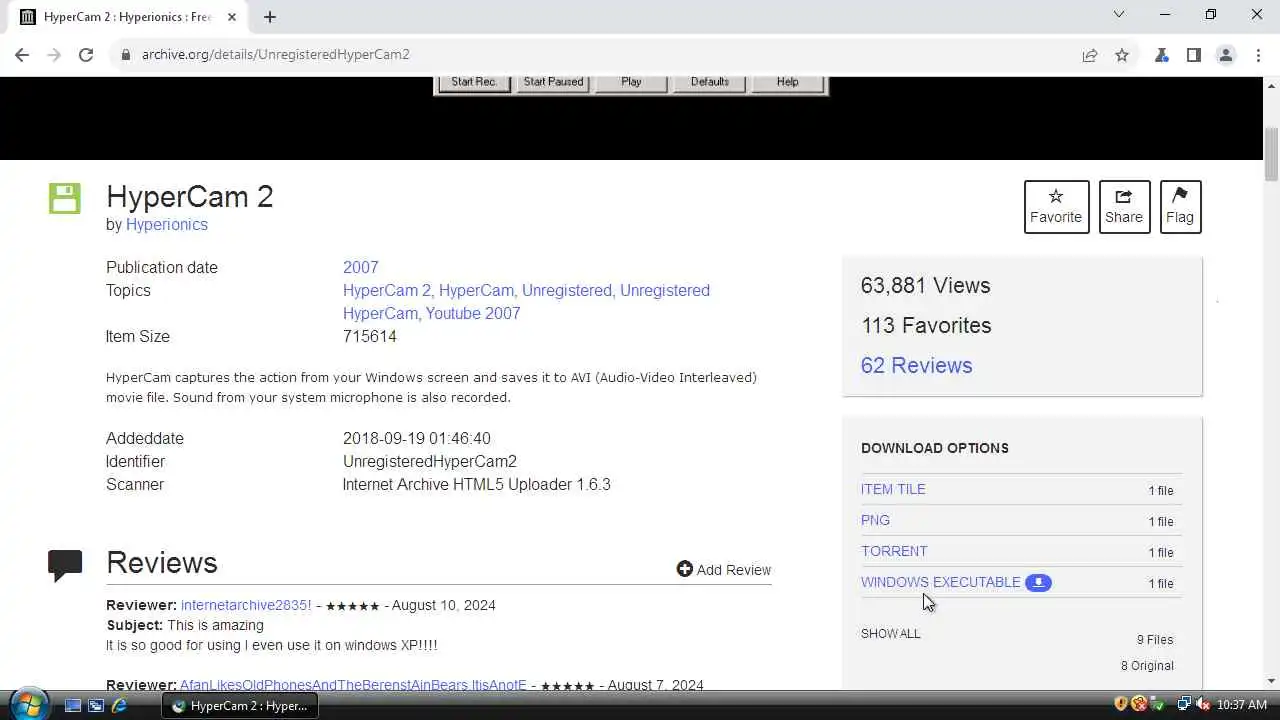Open the 62 Reviews link

917,366
